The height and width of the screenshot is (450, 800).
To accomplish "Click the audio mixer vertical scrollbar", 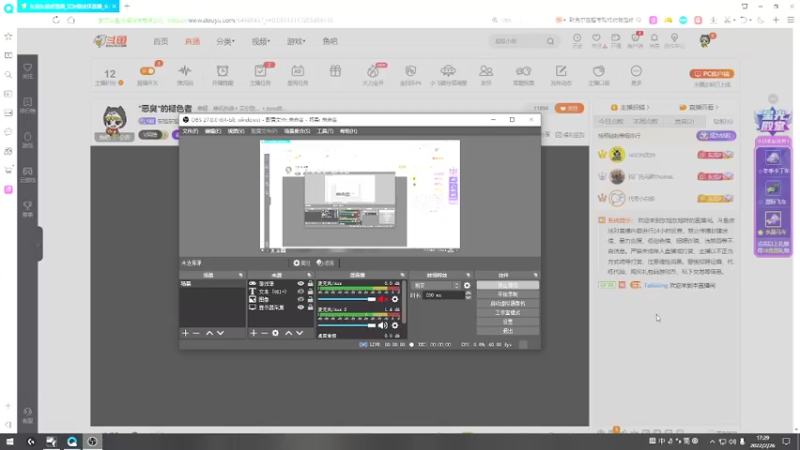I will (x=405, y=302).
